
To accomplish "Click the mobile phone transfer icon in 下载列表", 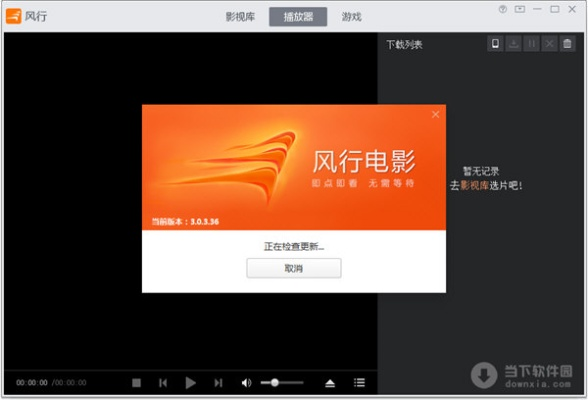I will (x=495, y=44).
